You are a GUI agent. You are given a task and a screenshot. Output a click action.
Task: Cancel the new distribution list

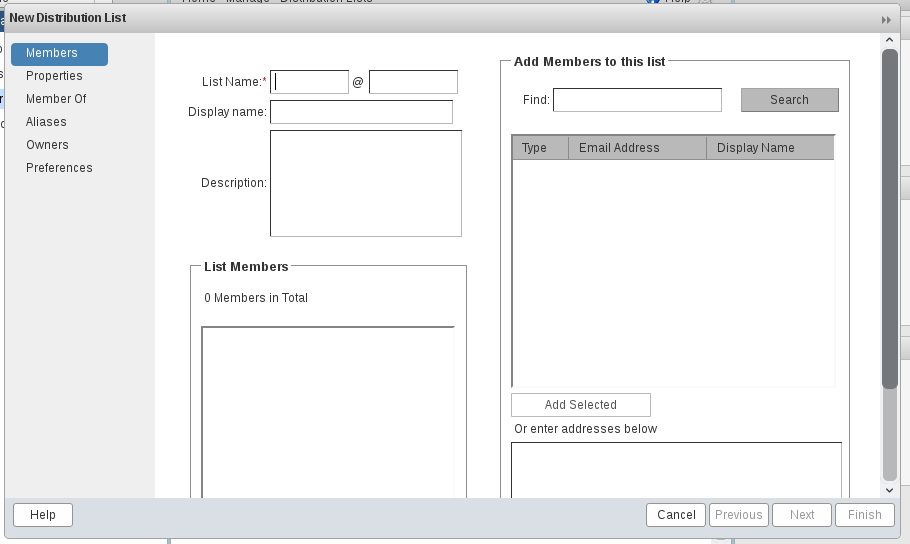click(x=676, y=515)
